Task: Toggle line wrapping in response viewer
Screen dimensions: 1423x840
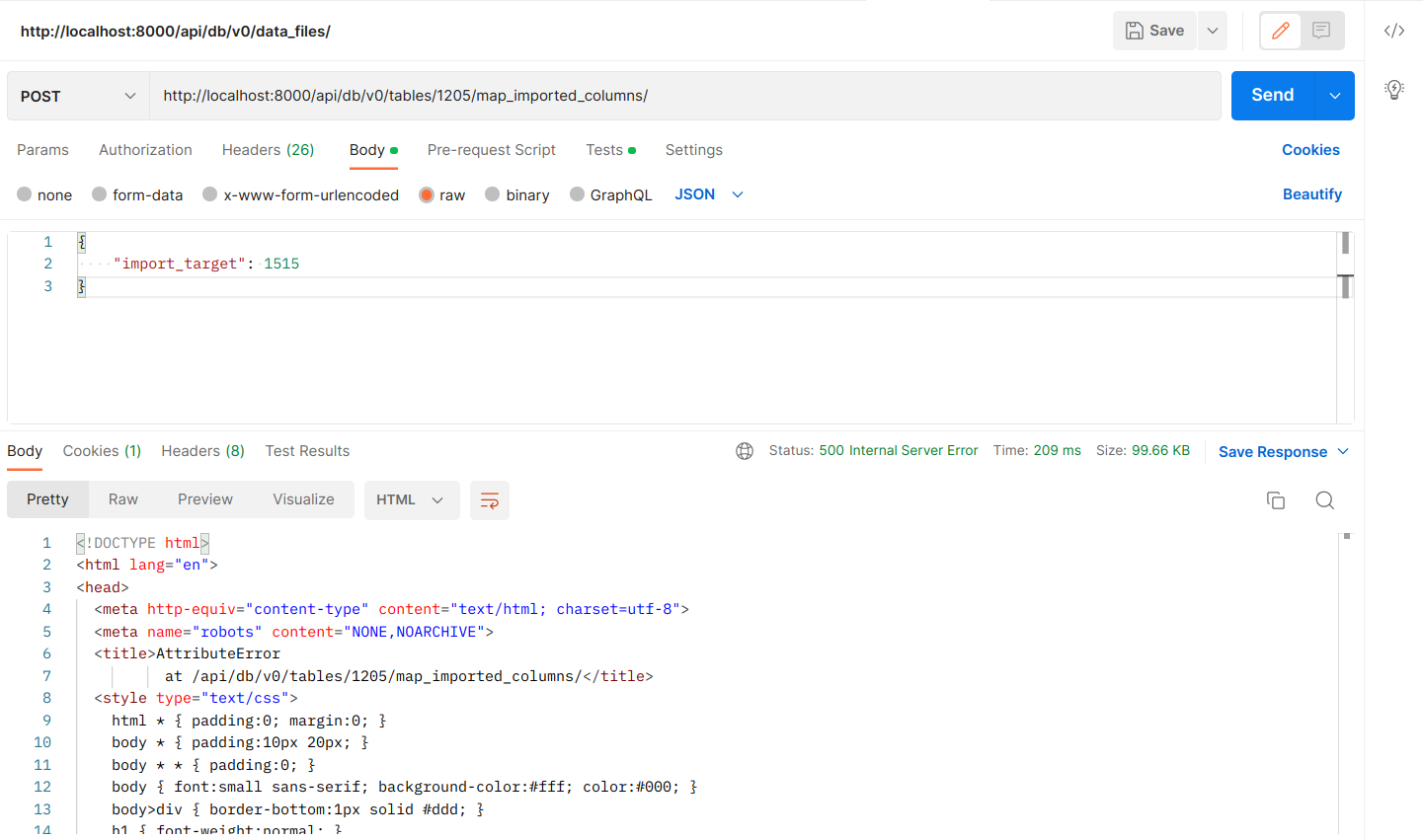Action: [x=489, y=500]
